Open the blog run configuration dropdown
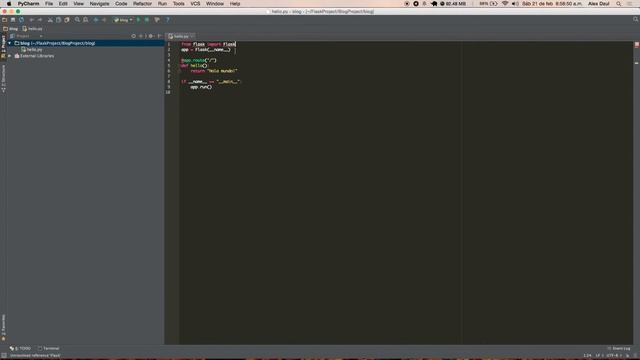 (x=123, y=20)
